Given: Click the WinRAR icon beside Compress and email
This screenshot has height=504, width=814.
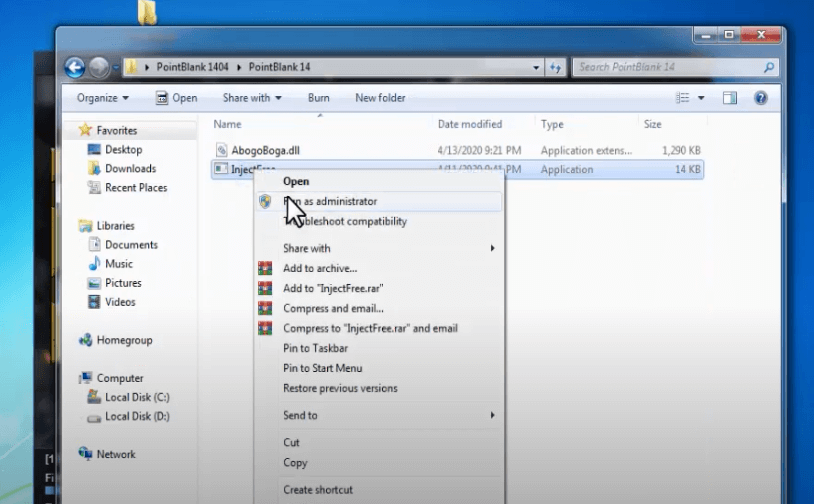Looking at the screenshot, I should coord(265,308).
